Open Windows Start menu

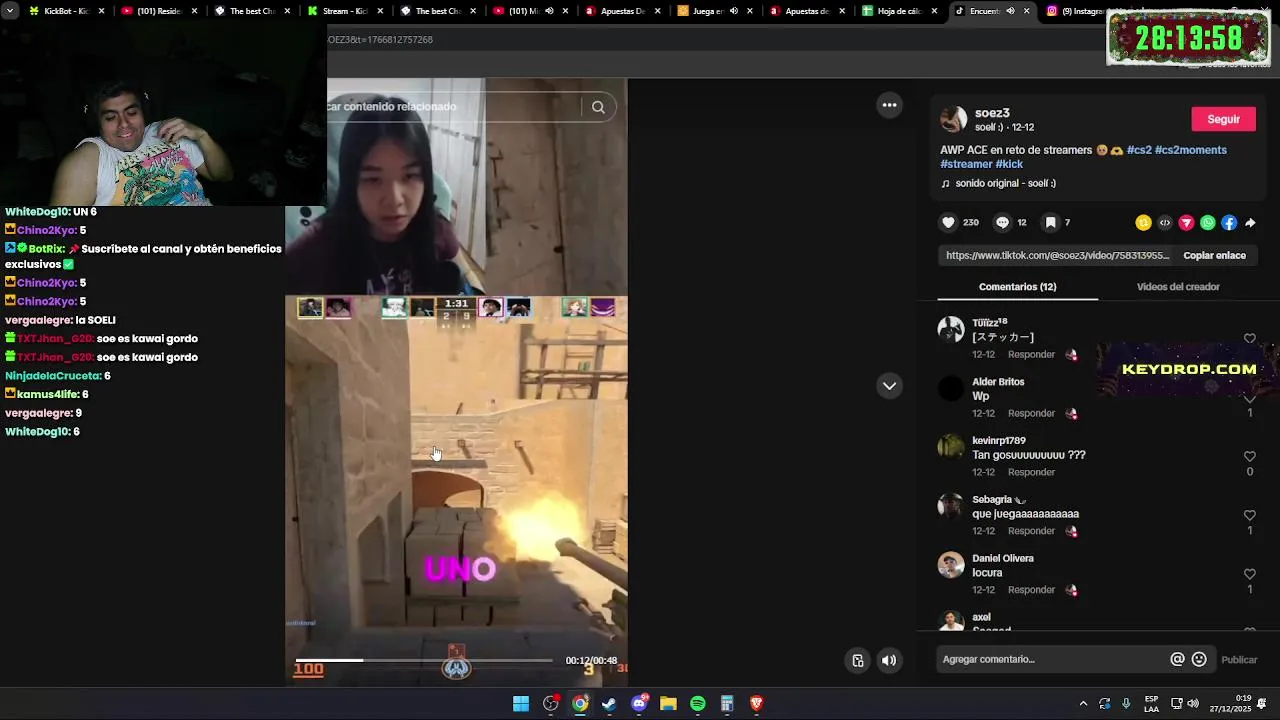click(x=521, y=704)
